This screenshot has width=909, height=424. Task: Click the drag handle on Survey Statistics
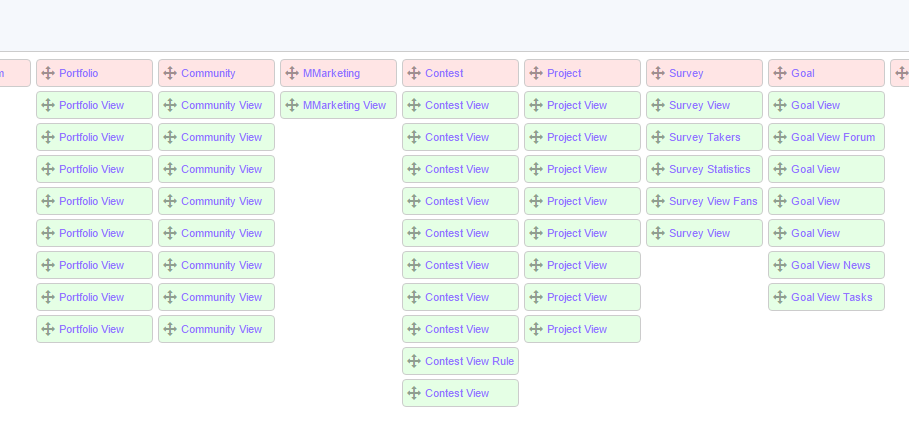point(658,169)
